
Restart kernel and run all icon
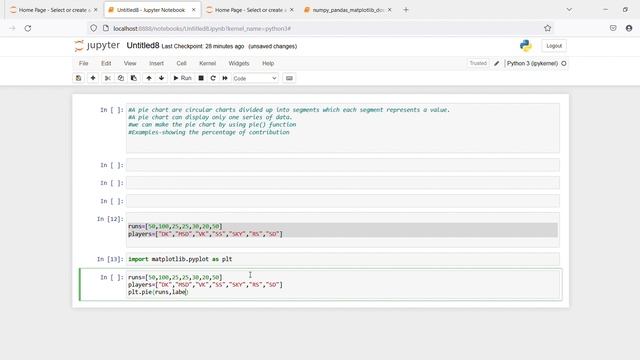(225, 78)
